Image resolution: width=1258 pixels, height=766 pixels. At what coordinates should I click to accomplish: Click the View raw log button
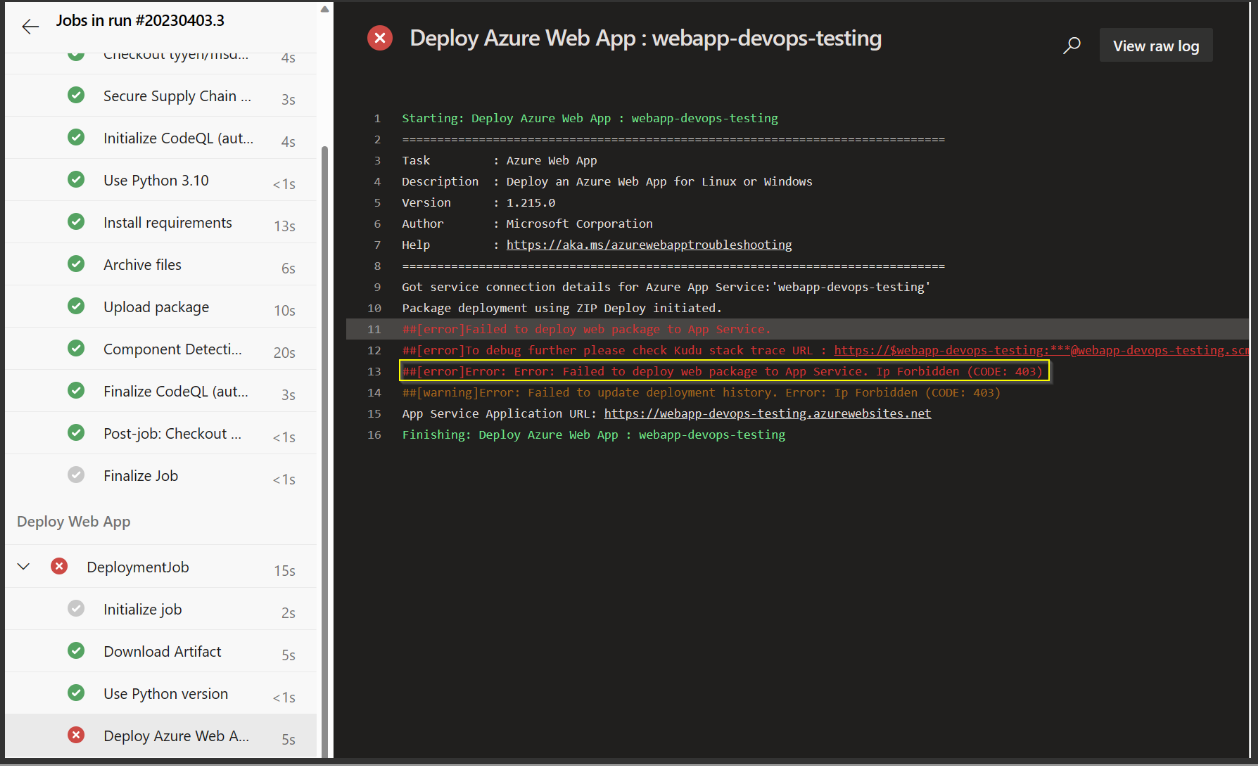click(x=1156, y=45)
